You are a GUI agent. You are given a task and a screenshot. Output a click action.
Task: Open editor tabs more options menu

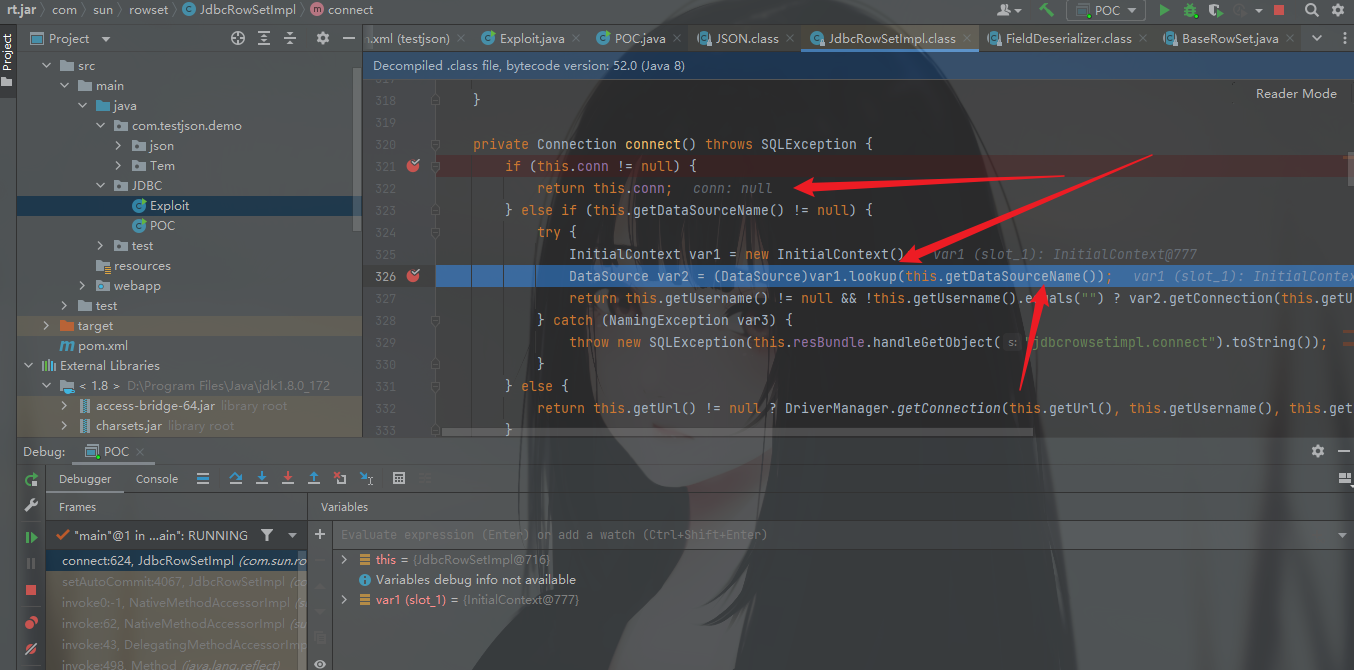(x=1344, y=38)
